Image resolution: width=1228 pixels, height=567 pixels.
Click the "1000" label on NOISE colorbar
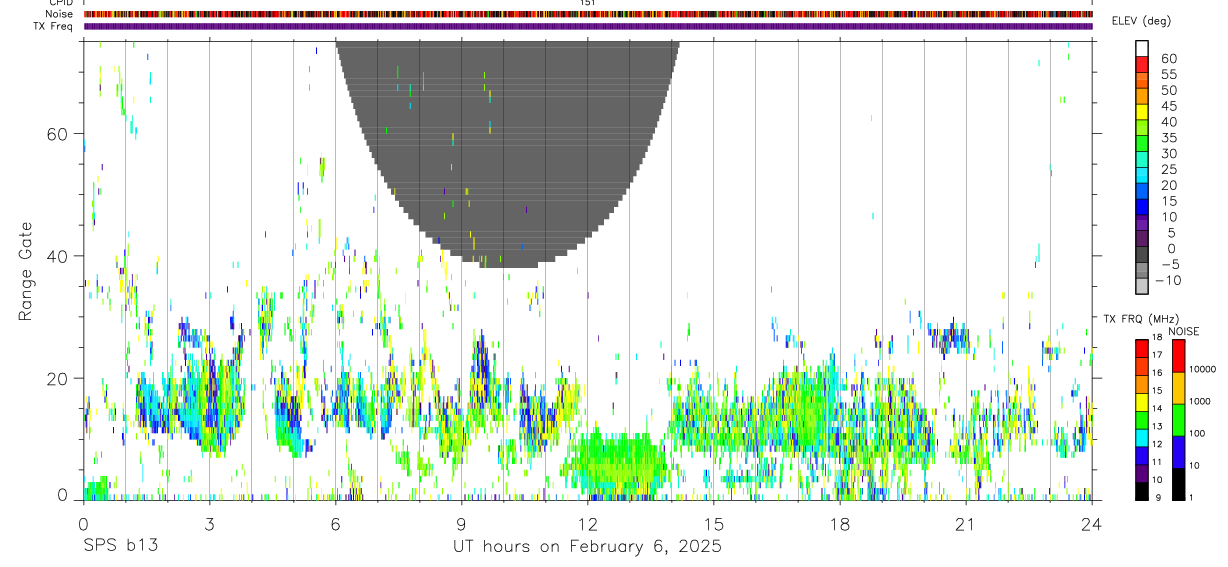tap(1200, 401)
